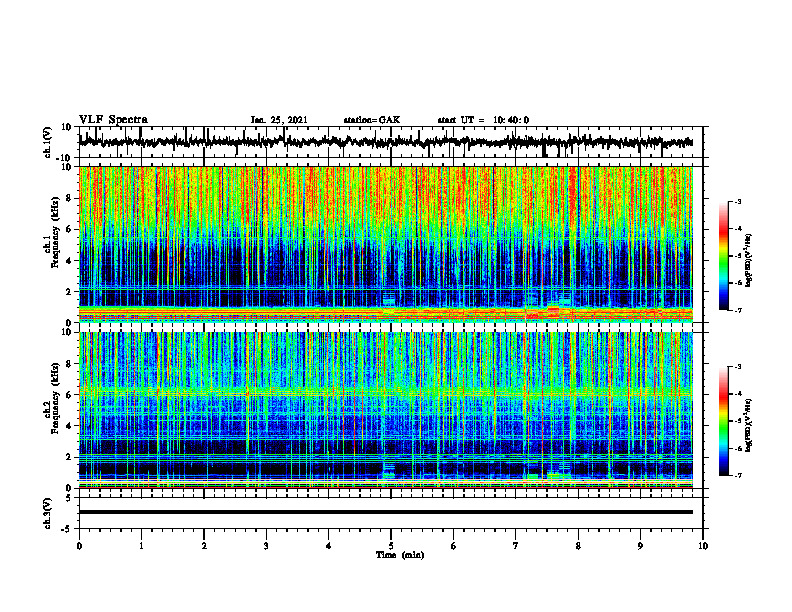Click the "4" kHz tick of ch.2 spectrogram
This screenshot has height=612, width=792.
pyautogui.click(x=69, y=426)
